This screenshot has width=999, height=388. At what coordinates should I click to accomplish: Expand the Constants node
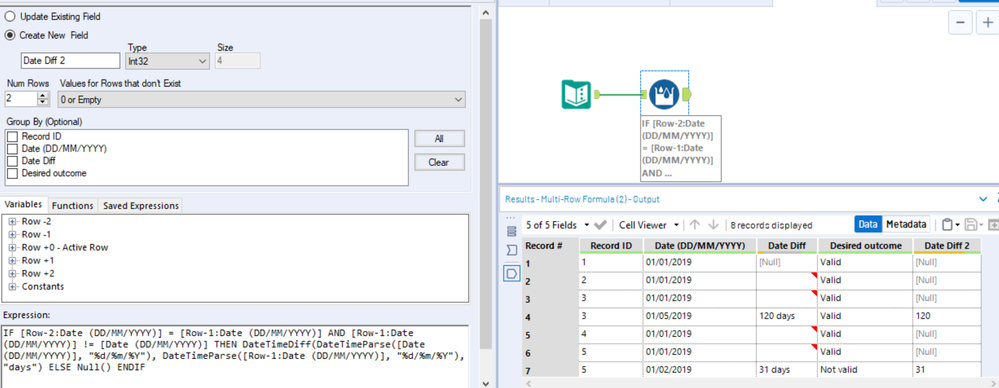pyautogui.click(x=12, y=286)
